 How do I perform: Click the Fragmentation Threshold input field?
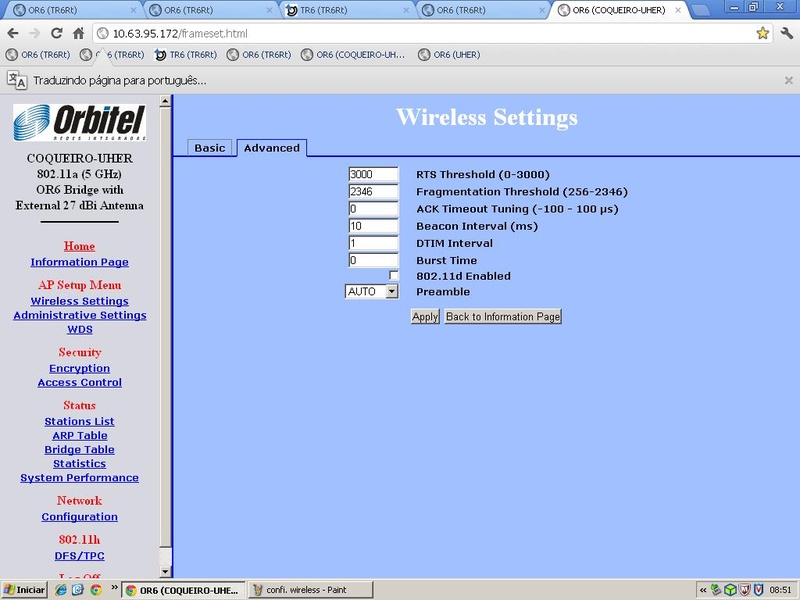coord(373,191)
